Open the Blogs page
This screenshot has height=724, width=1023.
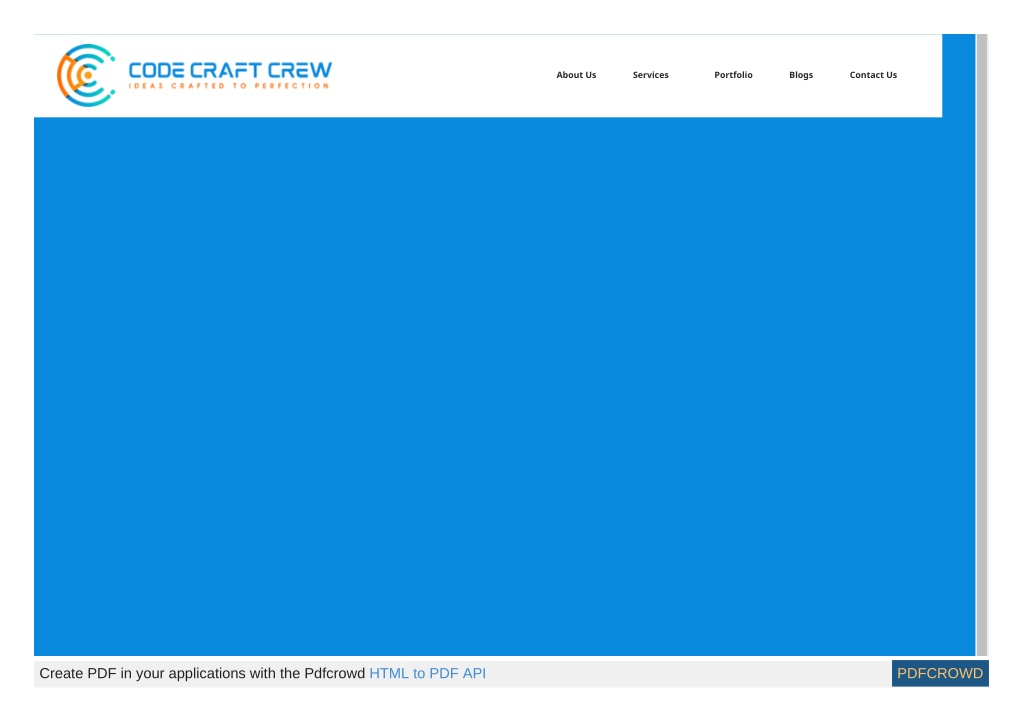(x=801, y=75)
